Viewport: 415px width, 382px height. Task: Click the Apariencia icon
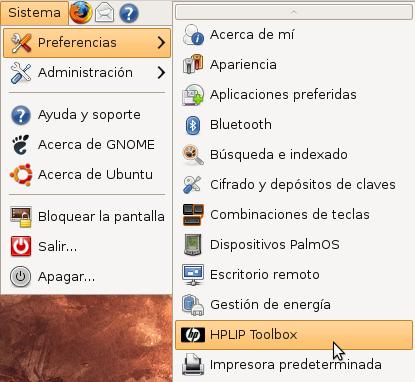pyautogui.click(x=193, y=64)
